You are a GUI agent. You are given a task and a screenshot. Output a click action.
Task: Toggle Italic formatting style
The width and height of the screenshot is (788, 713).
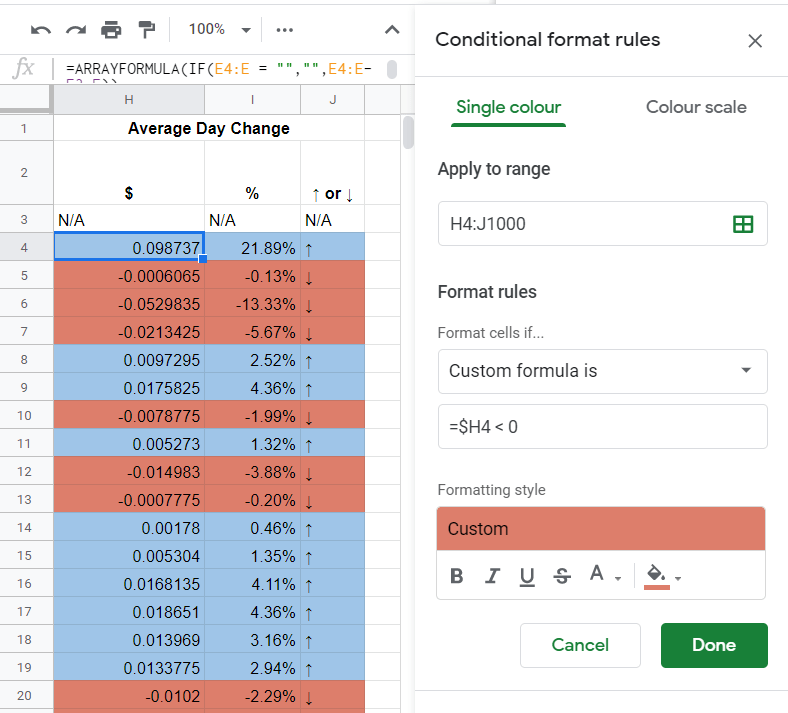coord(492,576)
